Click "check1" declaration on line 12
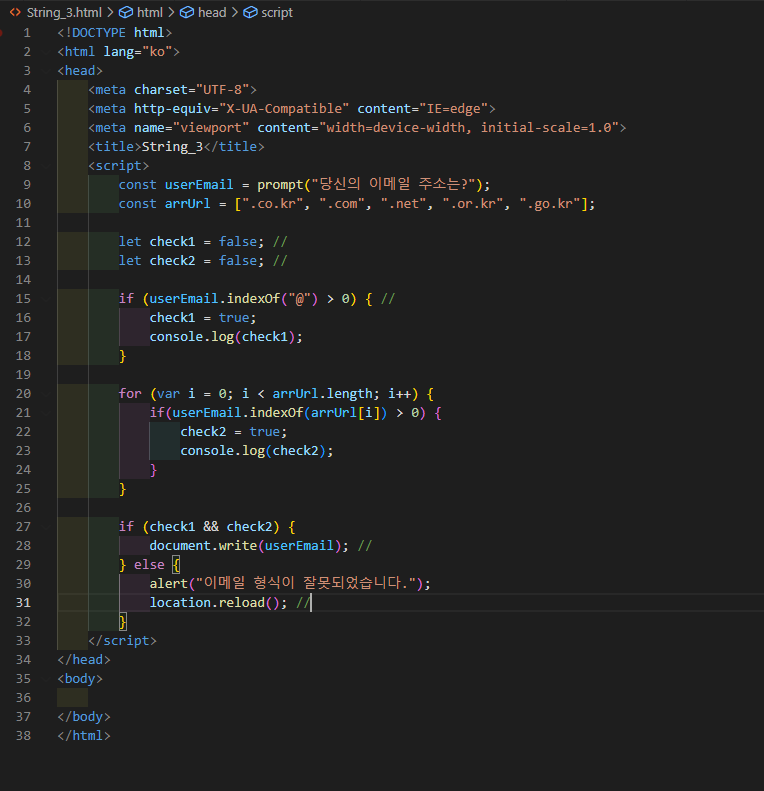The height and width of the screenshot is (791, 764). click(x=172, y=242)
